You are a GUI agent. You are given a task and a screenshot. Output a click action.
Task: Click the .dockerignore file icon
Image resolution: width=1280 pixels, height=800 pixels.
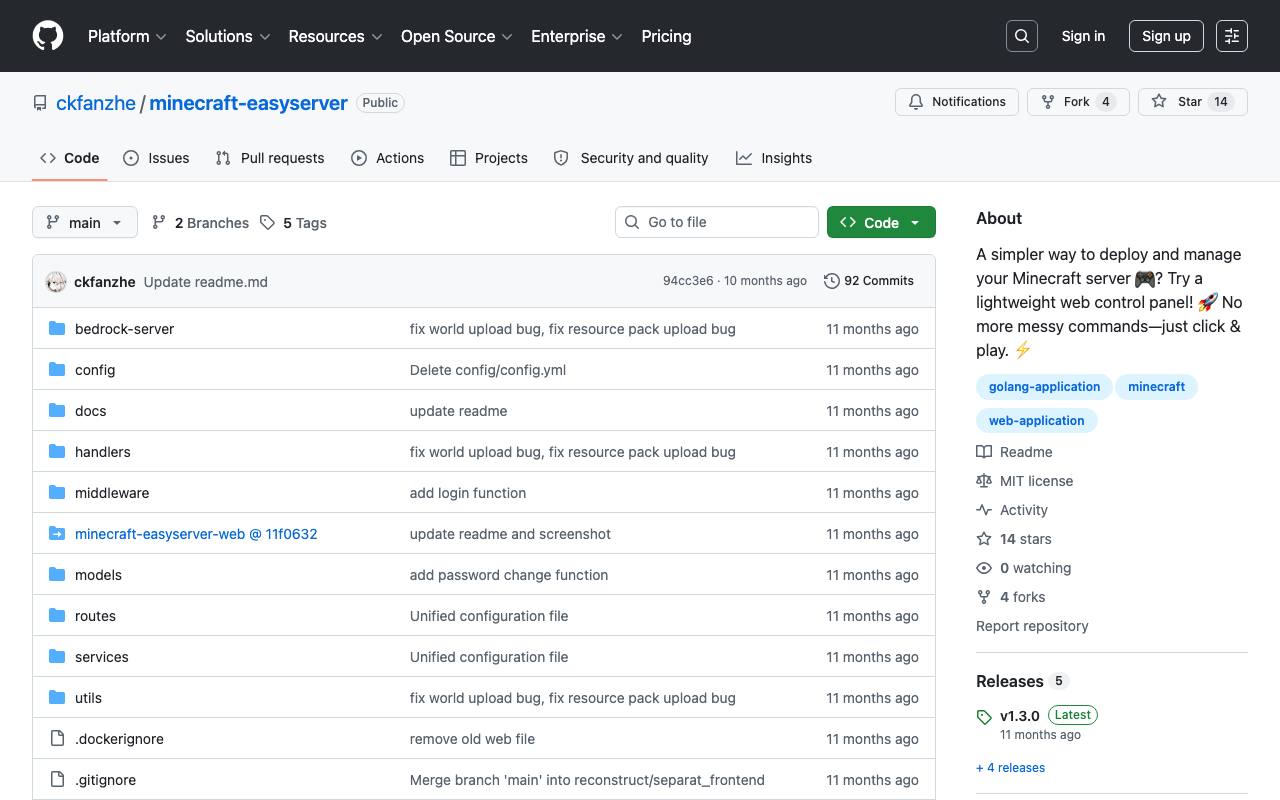point(57,739)
